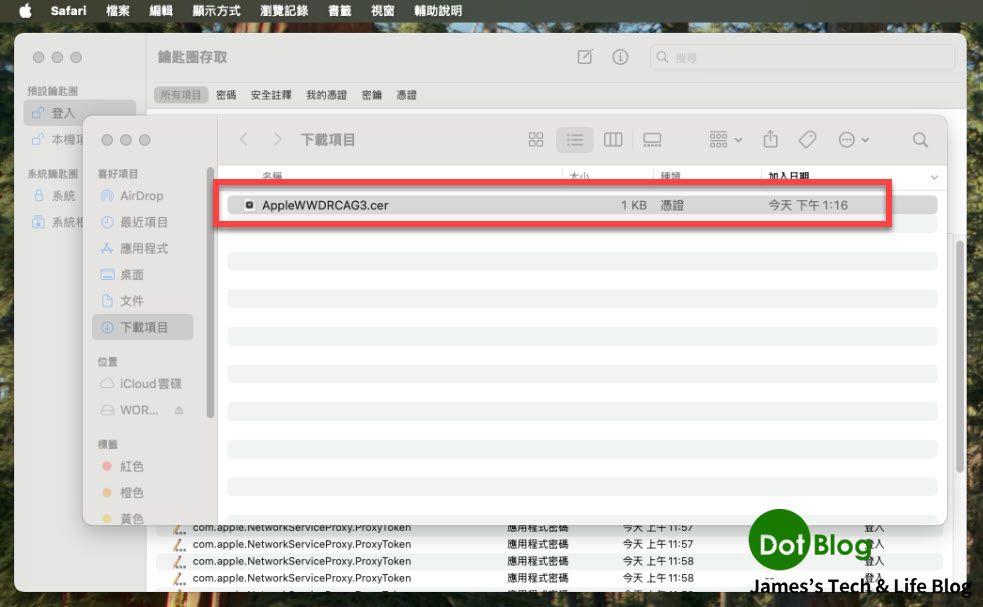Image resolution: width=983 pixels, height=607 pixels.
Task: Open the 檔案 menu in menu bar
Action: click(x=117, y=11)
